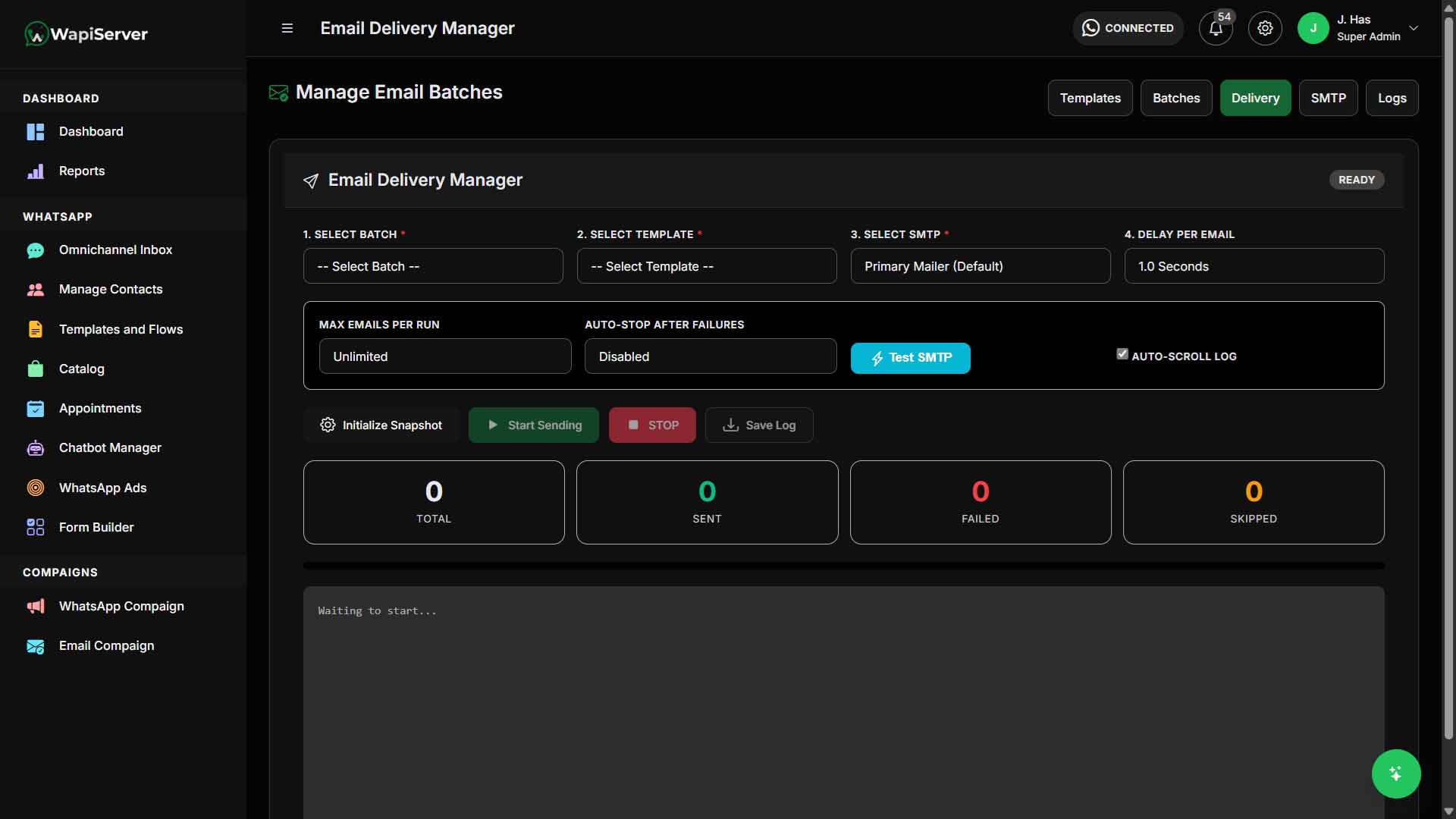Click the Save Log button
Image resolution: width=1456 pixels, height=819 pixels.
pos(759,425)
